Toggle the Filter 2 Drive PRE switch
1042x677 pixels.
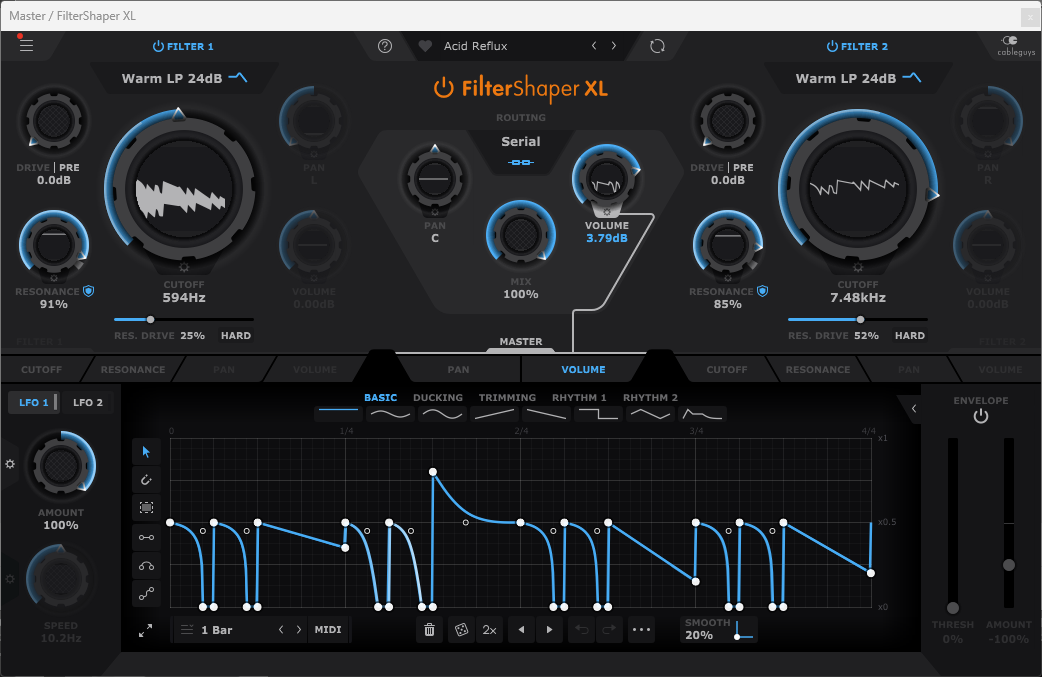tap(743, 167)
